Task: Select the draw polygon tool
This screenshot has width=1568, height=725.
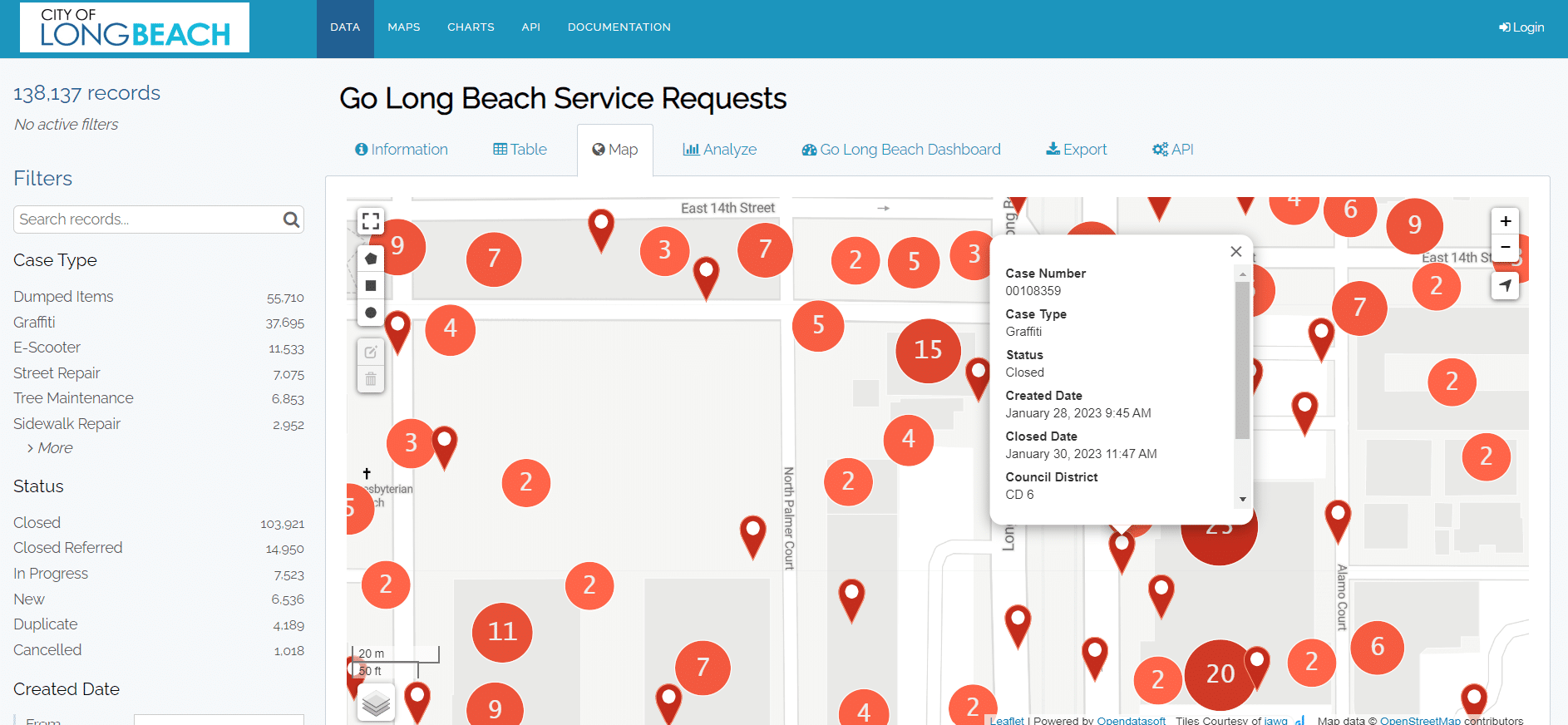Action: 371,259
